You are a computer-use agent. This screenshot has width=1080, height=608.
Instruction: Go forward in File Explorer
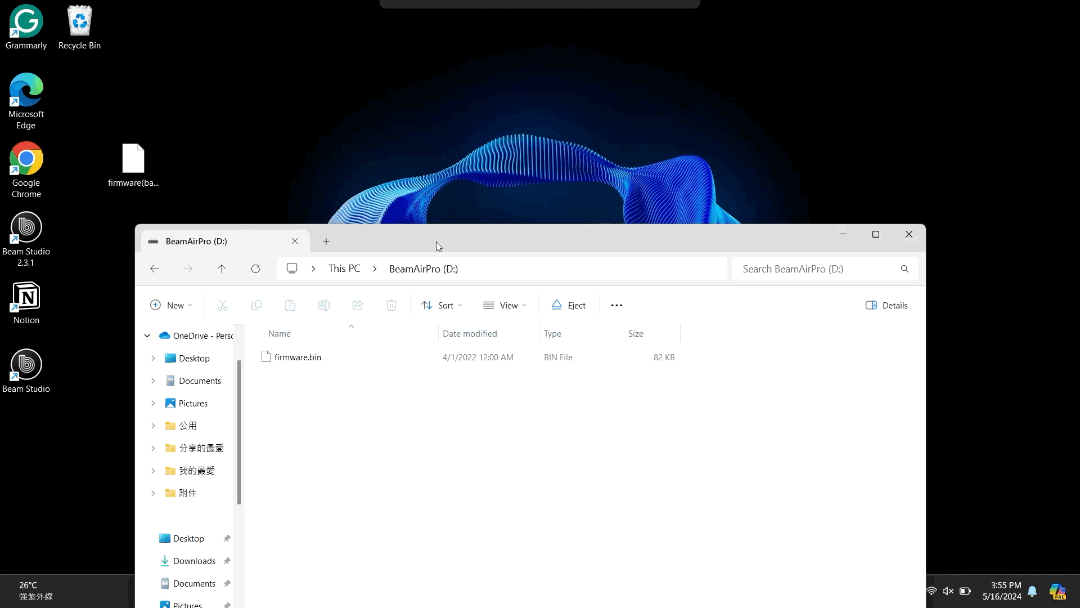(x=188, y=269)
